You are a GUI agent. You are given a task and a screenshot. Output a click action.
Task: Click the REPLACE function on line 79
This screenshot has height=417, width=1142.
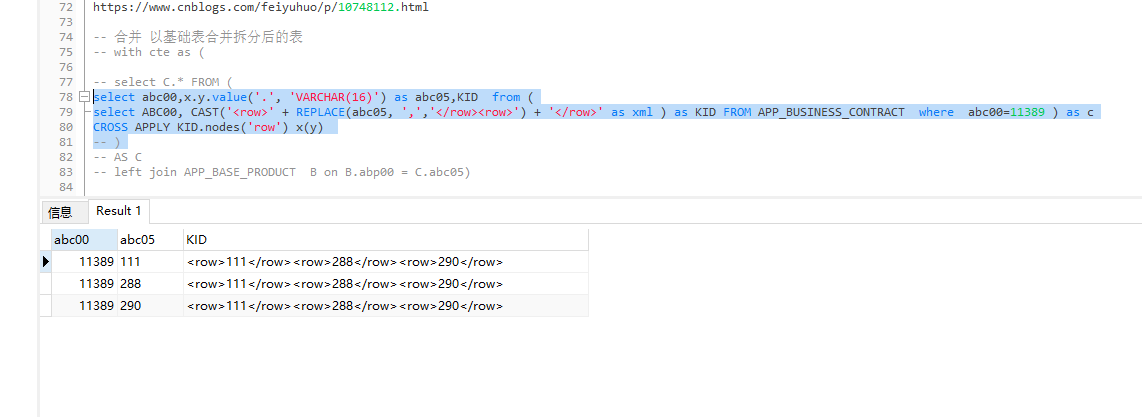(x=320, y=112)
